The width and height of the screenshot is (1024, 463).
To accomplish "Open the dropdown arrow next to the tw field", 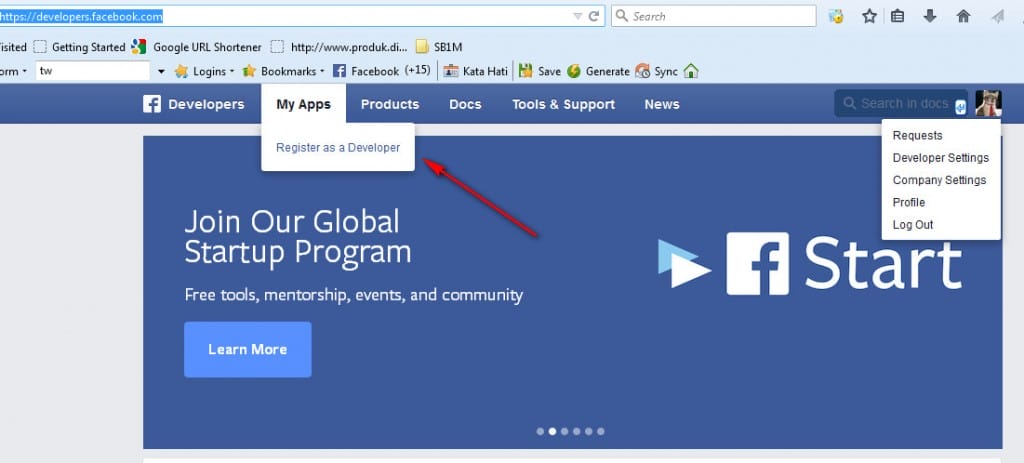I will [x=161, y=71].
